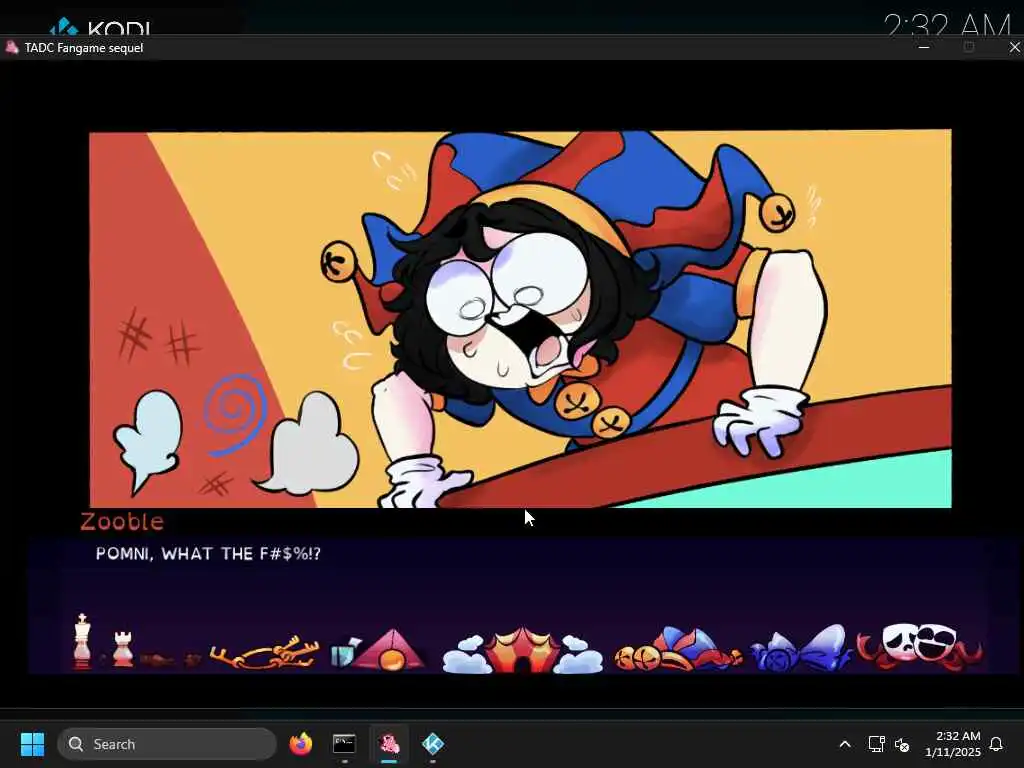
Task: Open the notifications bell
Action: (x=996, y=744)
